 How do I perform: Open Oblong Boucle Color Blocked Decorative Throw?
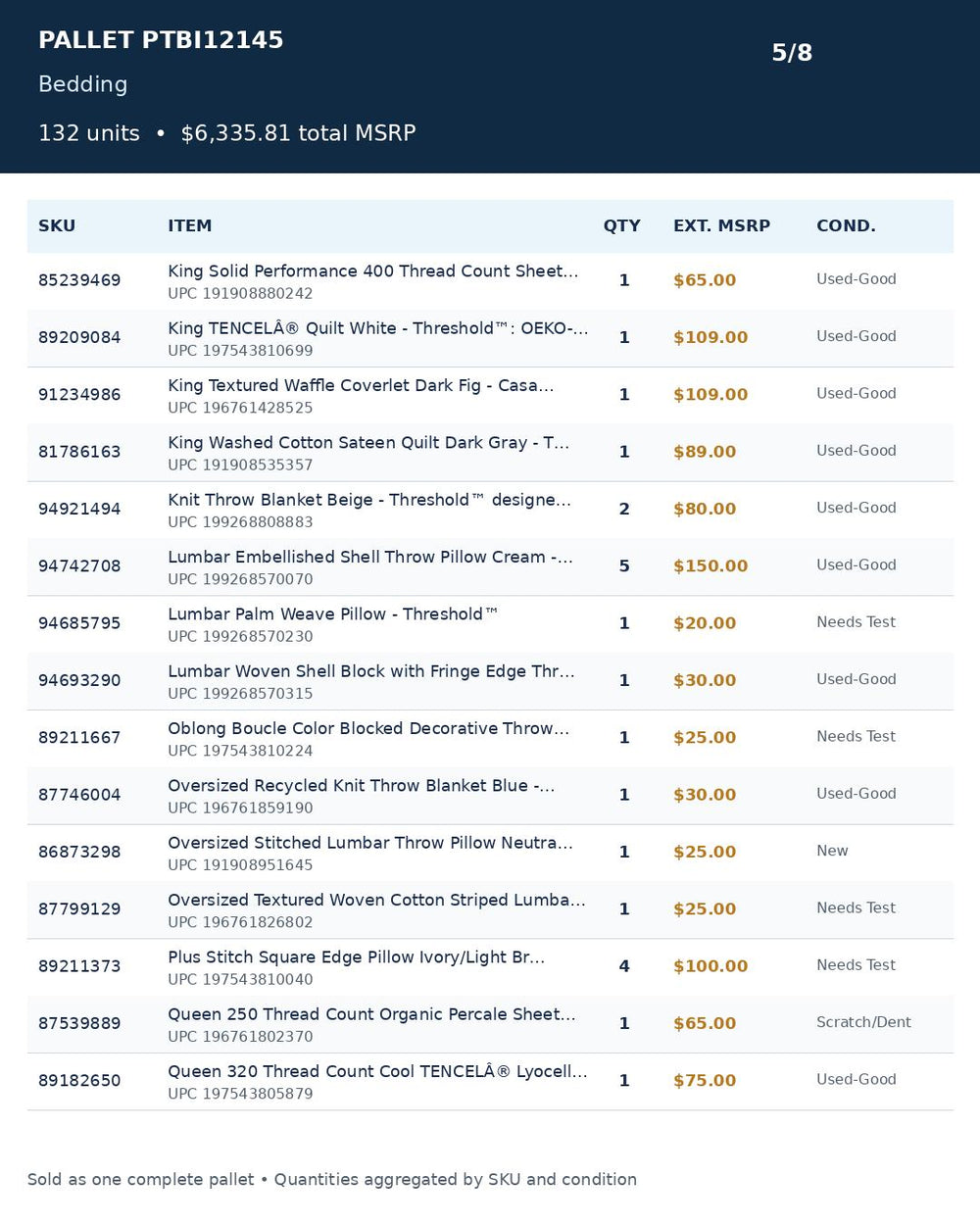click(367, 729)
